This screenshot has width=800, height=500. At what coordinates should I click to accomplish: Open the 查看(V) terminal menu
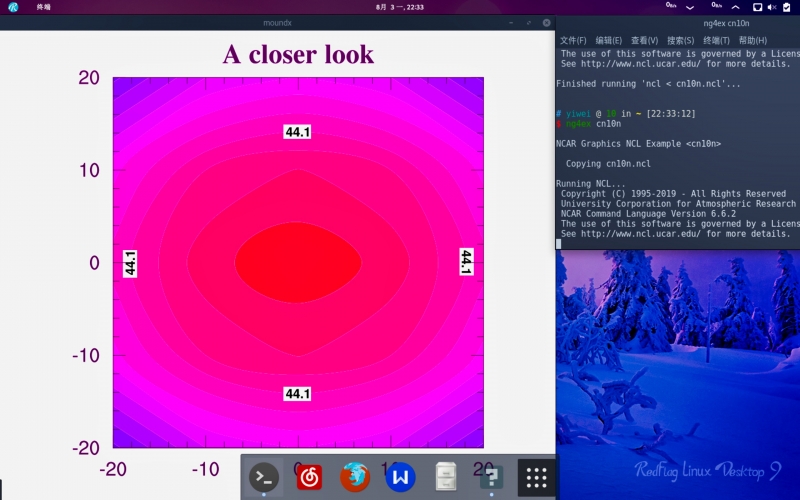point(645,40)
